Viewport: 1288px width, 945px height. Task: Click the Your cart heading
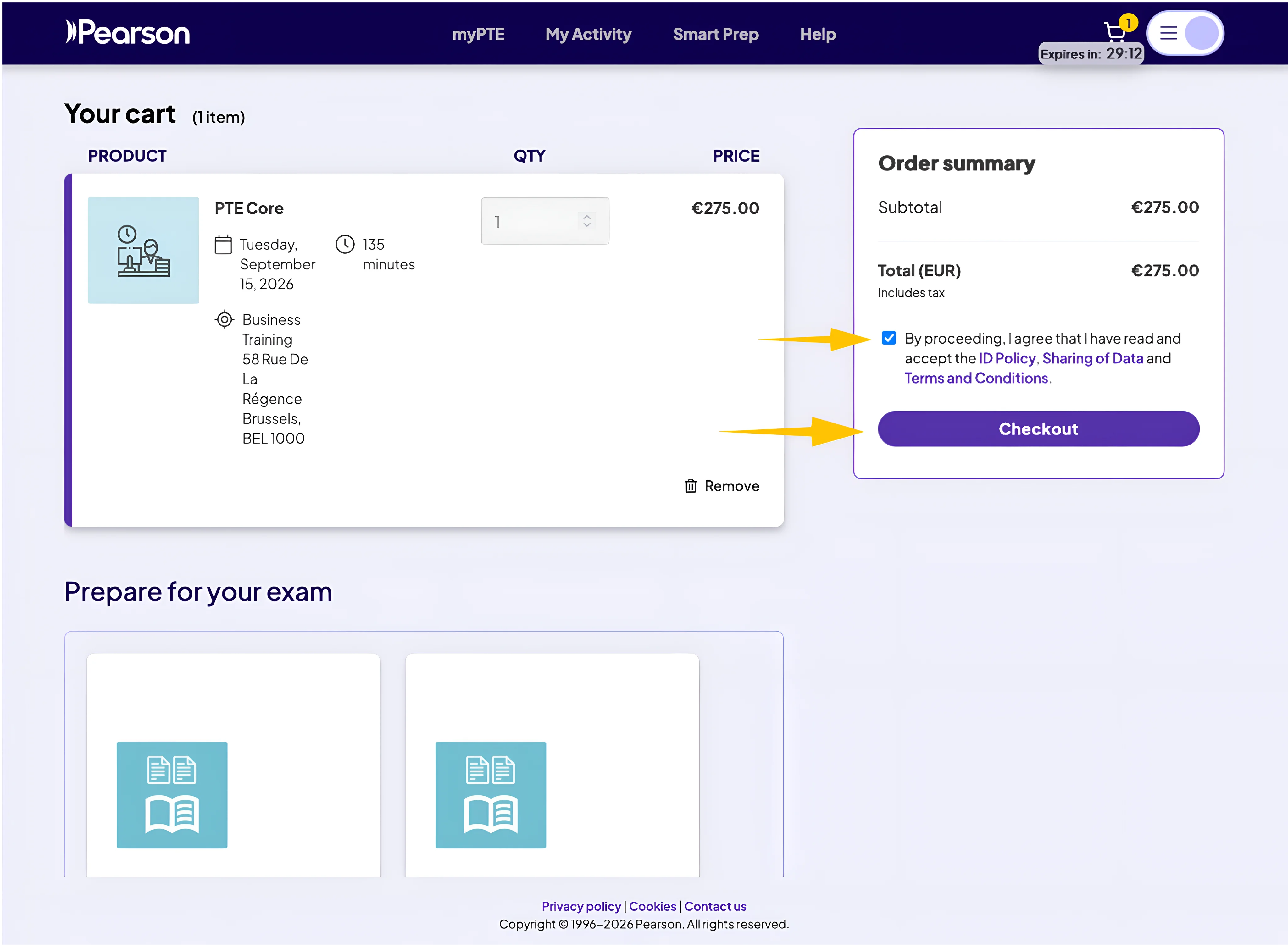(x=119, y=114)
